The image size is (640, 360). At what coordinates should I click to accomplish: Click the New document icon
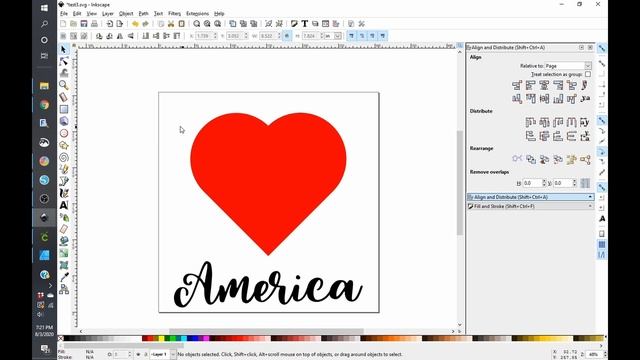pyautogui.click(x=63, y=24)
